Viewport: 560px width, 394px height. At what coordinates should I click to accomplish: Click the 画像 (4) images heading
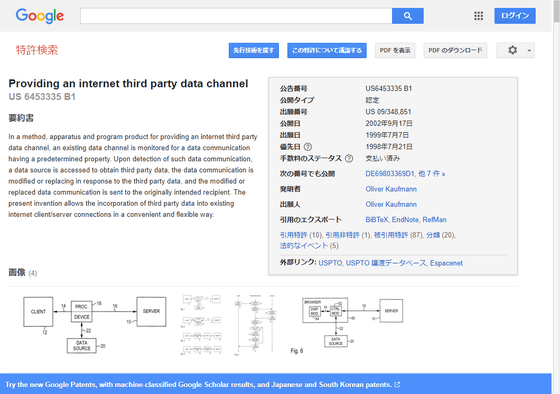(22, 273)
